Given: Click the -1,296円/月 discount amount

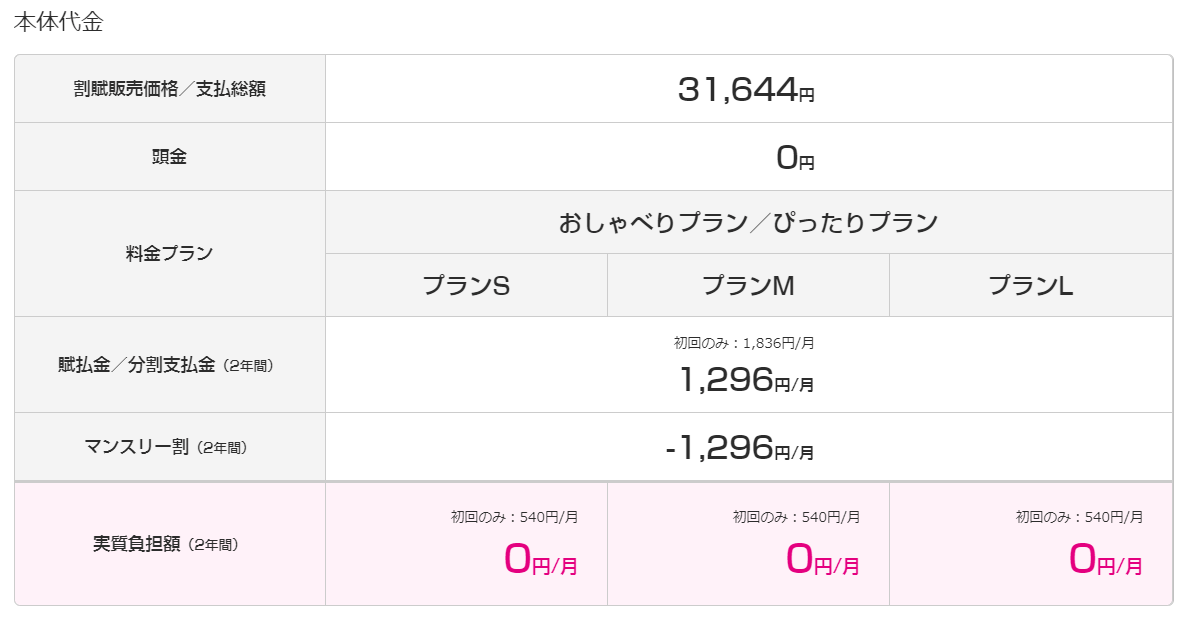Looking at the screenshot, I should click(x=740, y=448).
